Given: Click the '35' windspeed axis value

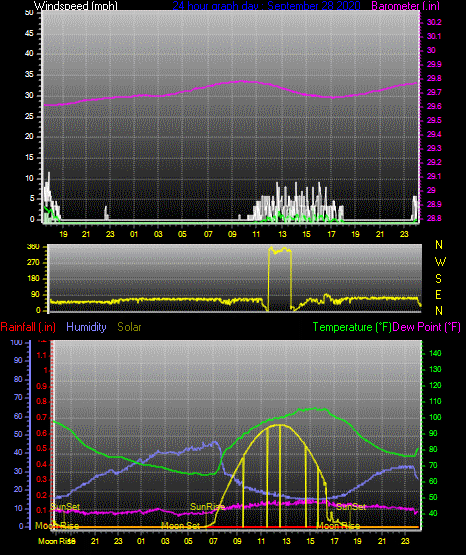Looking at the screenshot, I should (29, 75).
